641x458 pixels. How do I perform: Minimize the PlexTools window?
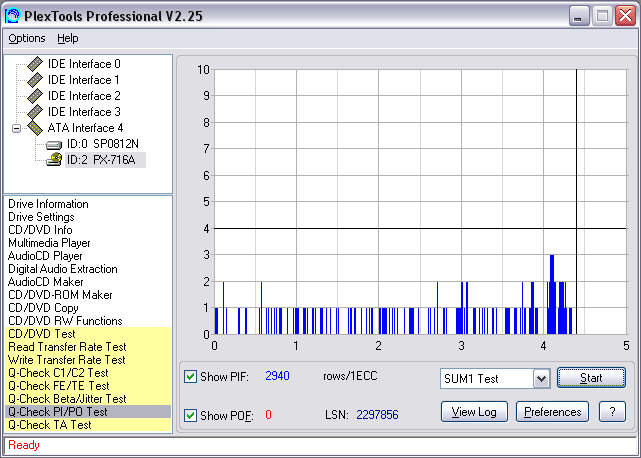[x=578, y=16]
